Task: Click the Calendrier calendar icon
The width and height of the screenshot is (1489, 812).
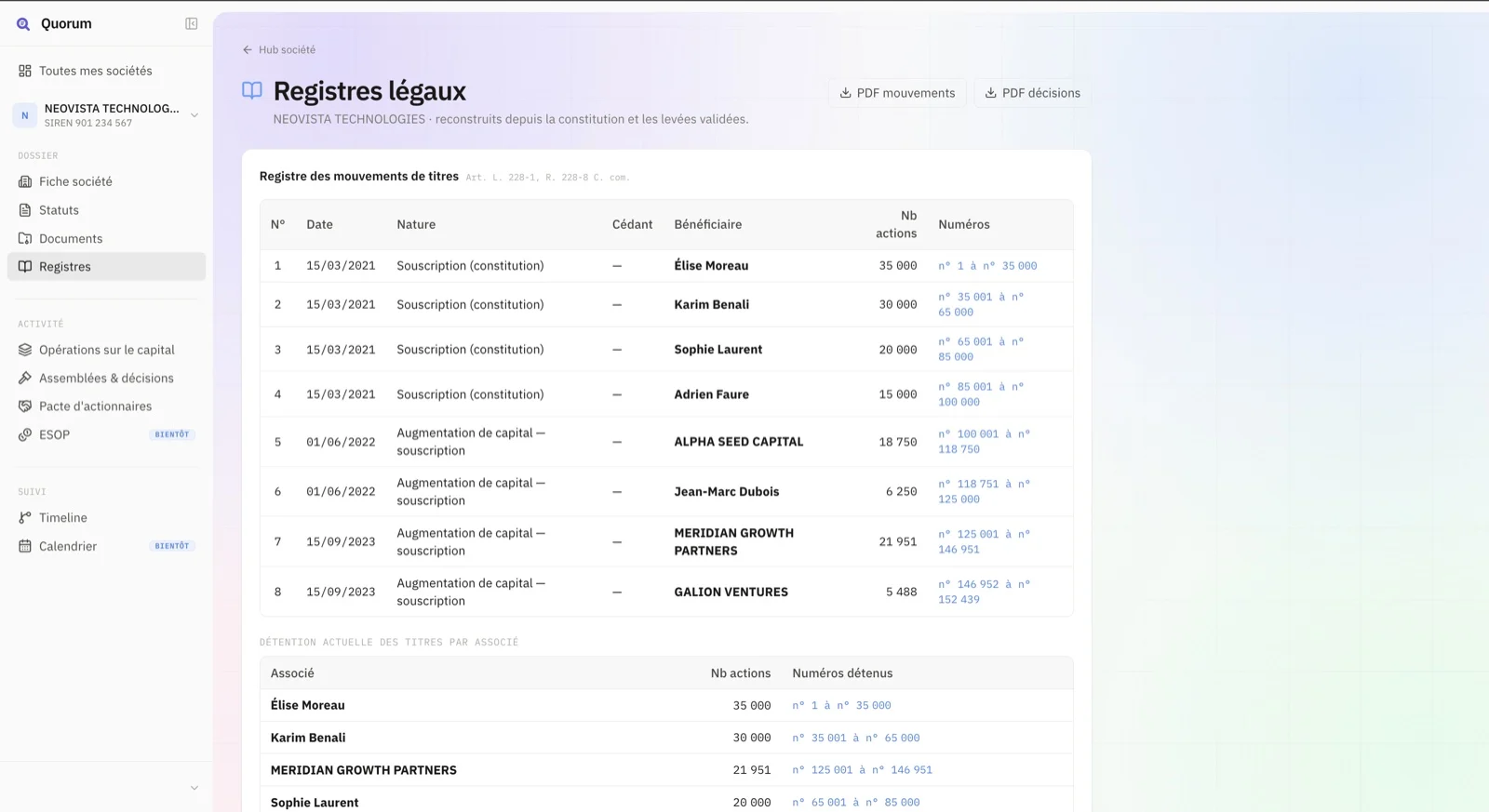Action: coord(25,546)
